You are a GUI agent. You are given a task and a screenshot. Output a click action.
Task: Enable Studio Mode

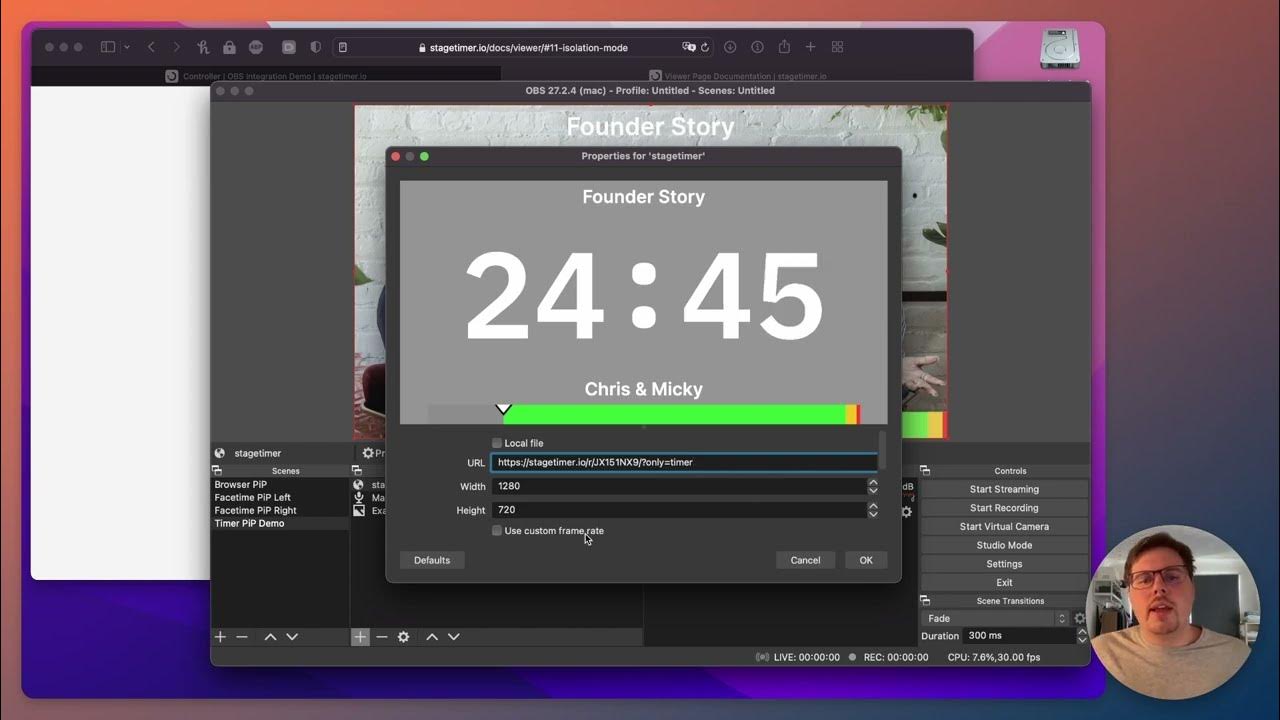click(1004, 545)
